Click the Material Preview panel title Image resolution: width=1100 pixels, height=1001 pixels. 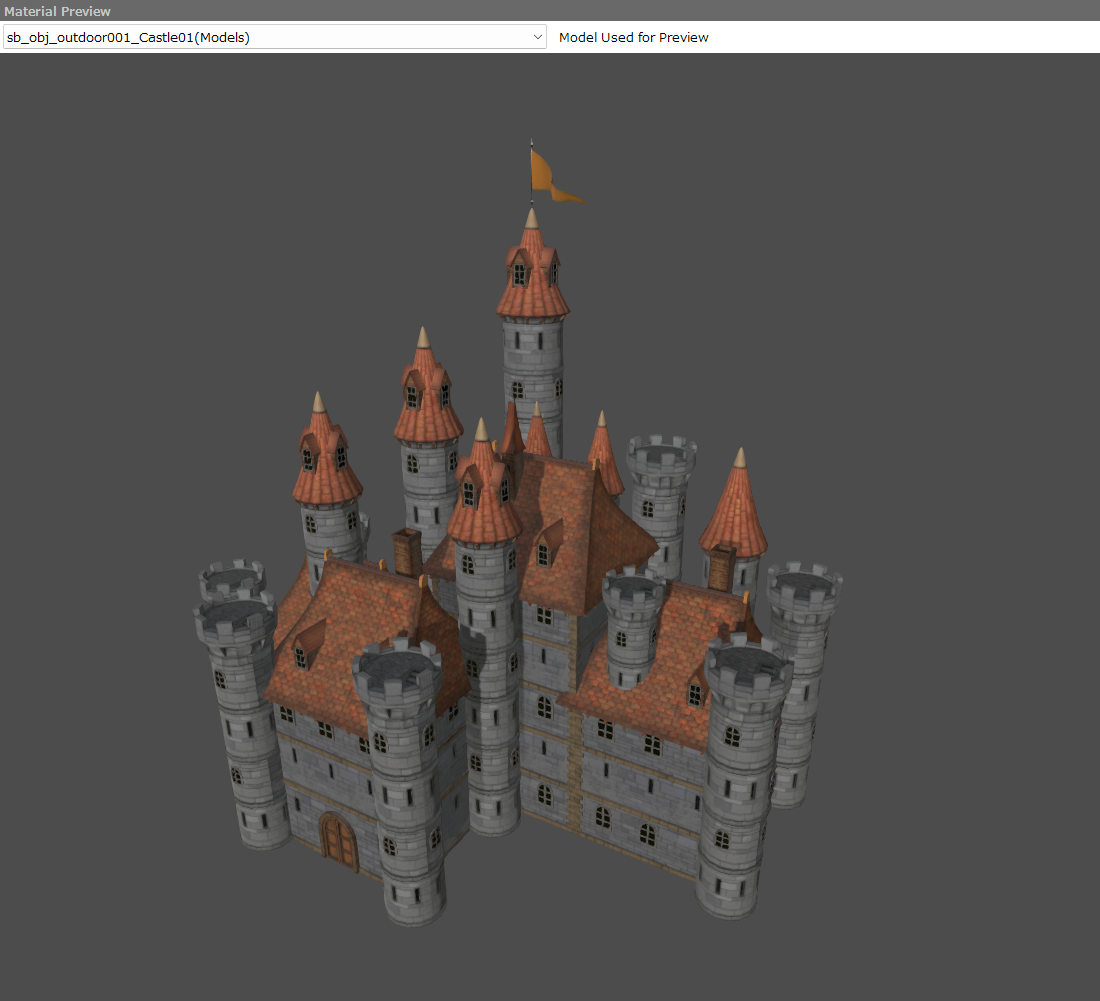point(57,11)
